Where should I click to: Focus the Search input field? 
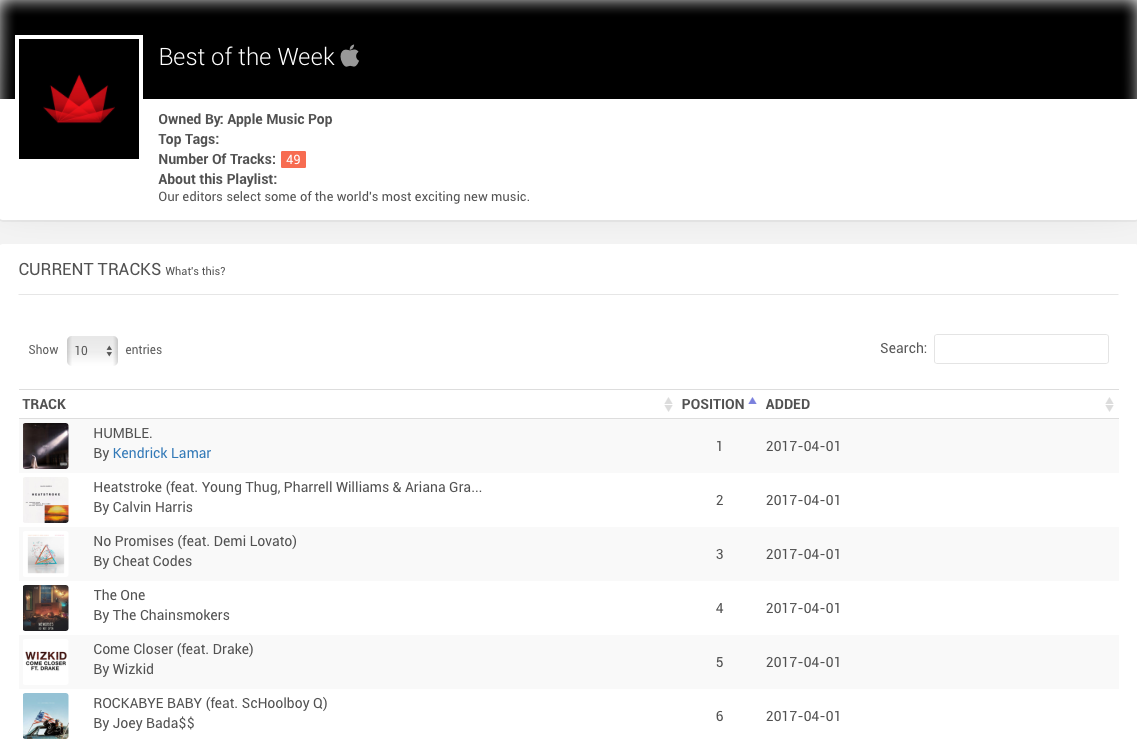coord(1021,349)
